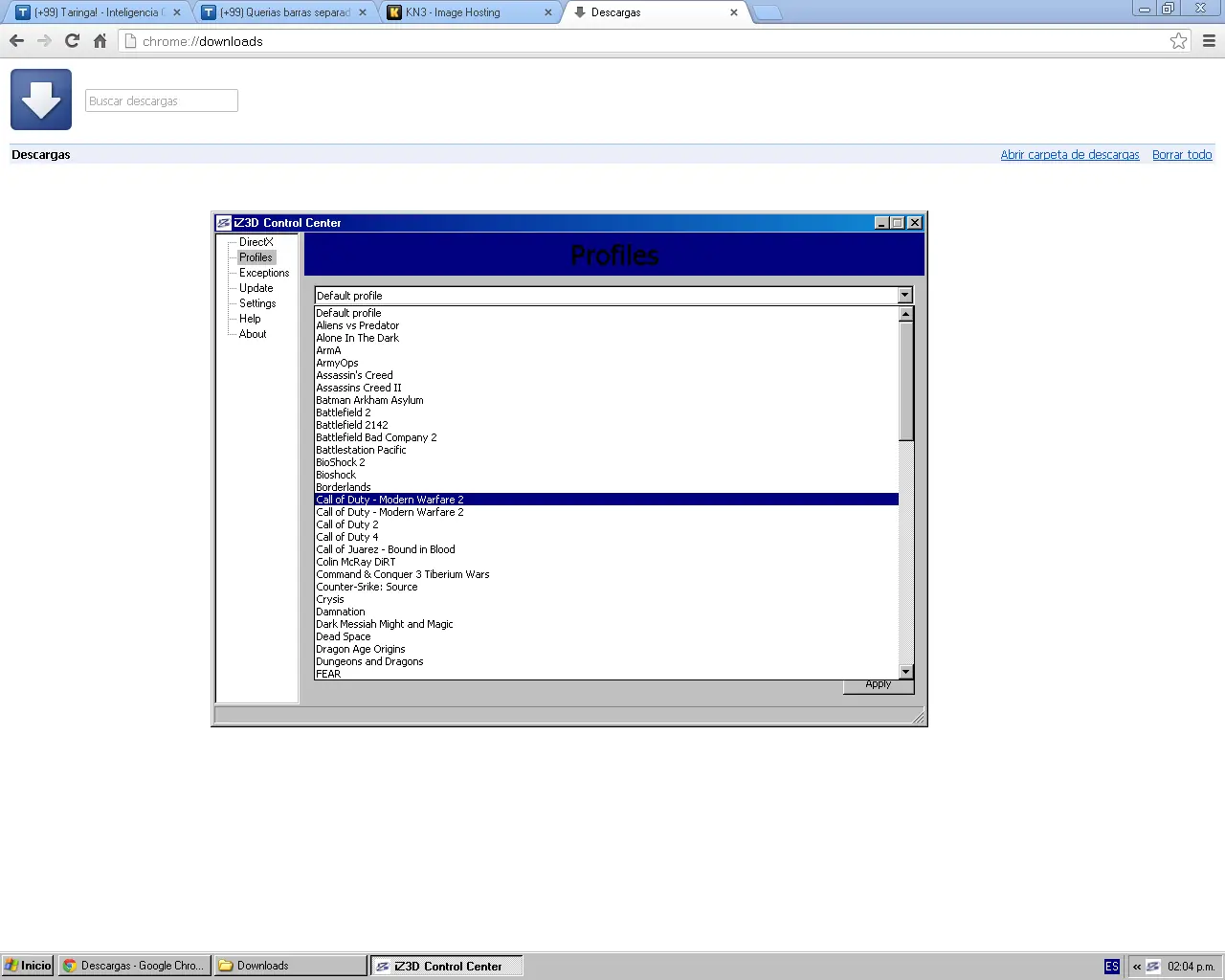Choose 'Alone In The Dark' profile
Image resolution: width=1225 pixels, height=980 pixels.
coord(607,338)
